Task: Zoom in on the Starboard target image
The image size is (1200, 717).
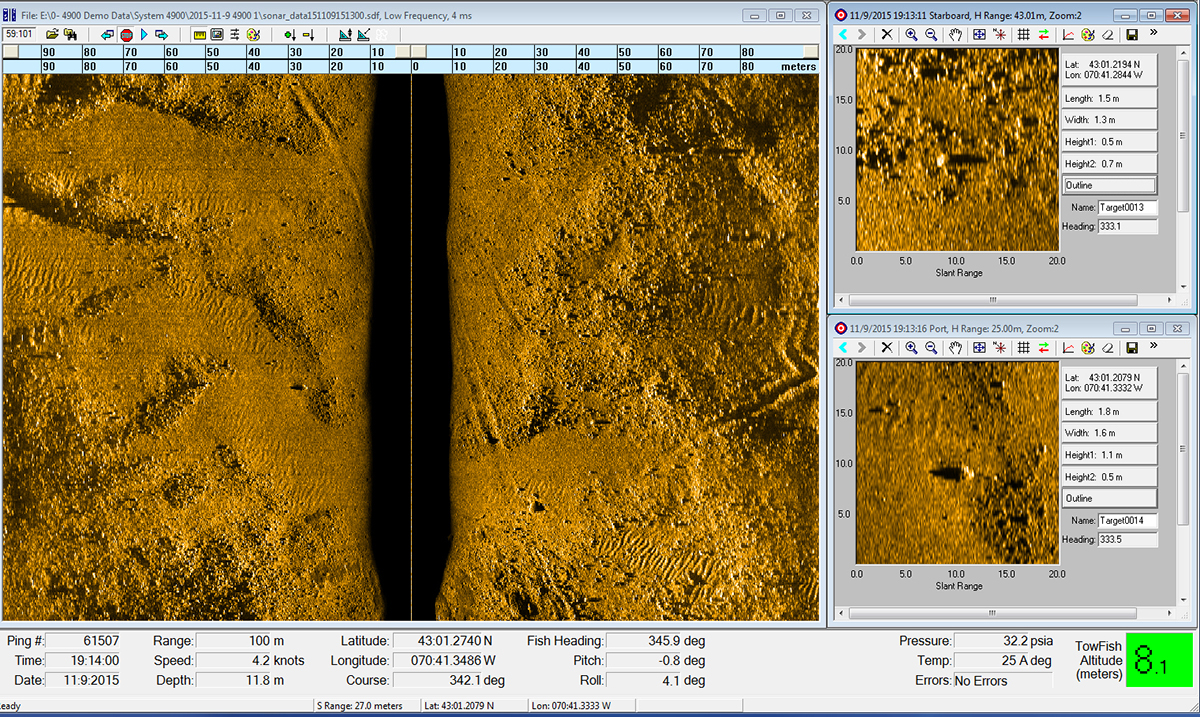Action: (x=911, y=34)
